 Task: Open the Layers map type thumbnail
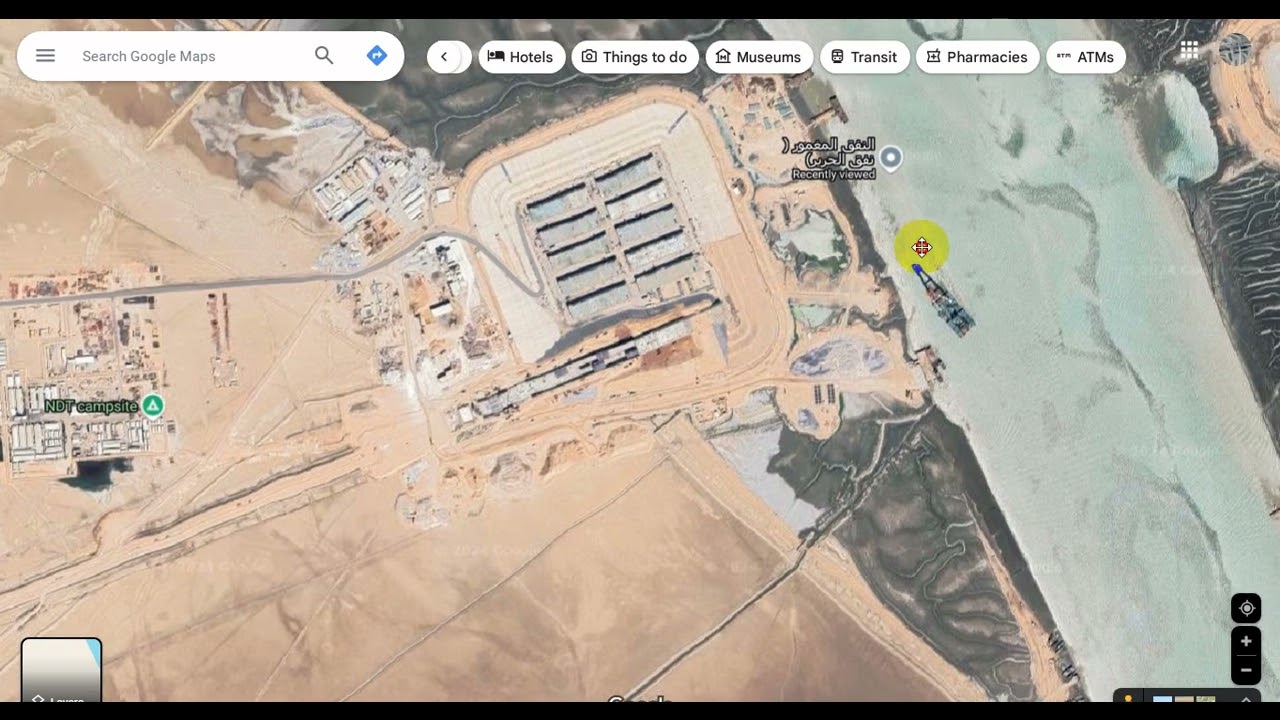coord(61,670)
